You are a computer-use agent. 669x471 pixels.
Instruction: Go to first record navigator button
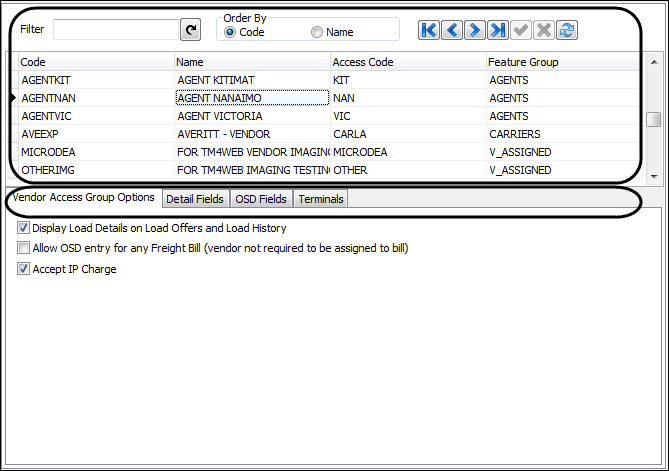pyautogui.click(x=429, y=30)
